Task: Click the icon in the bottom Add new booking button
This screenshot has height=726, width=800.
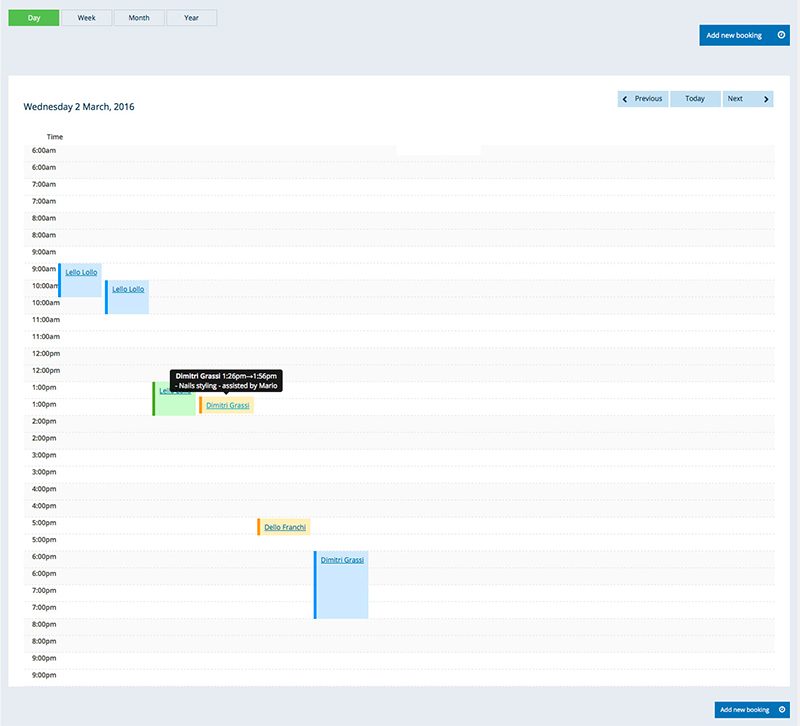Action: [x=781, y=709]
